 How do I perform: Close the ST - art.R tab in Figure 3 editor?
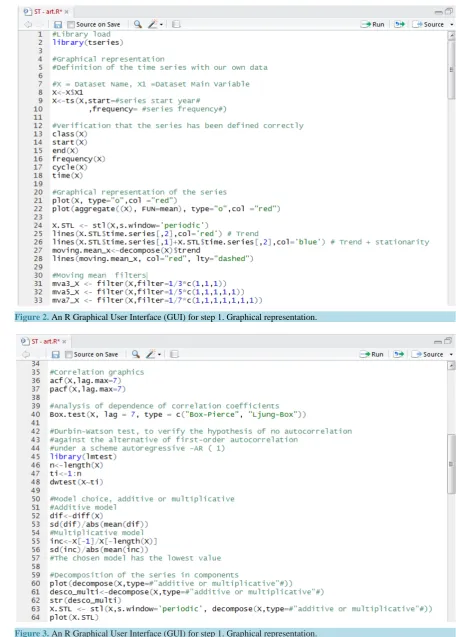point(64,341)
